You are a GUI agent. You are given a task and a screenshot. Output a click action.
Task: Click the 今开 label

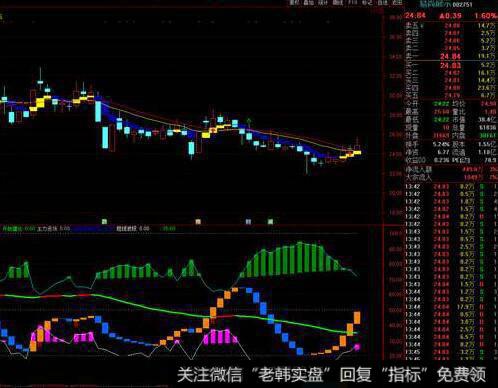(412, 104)
